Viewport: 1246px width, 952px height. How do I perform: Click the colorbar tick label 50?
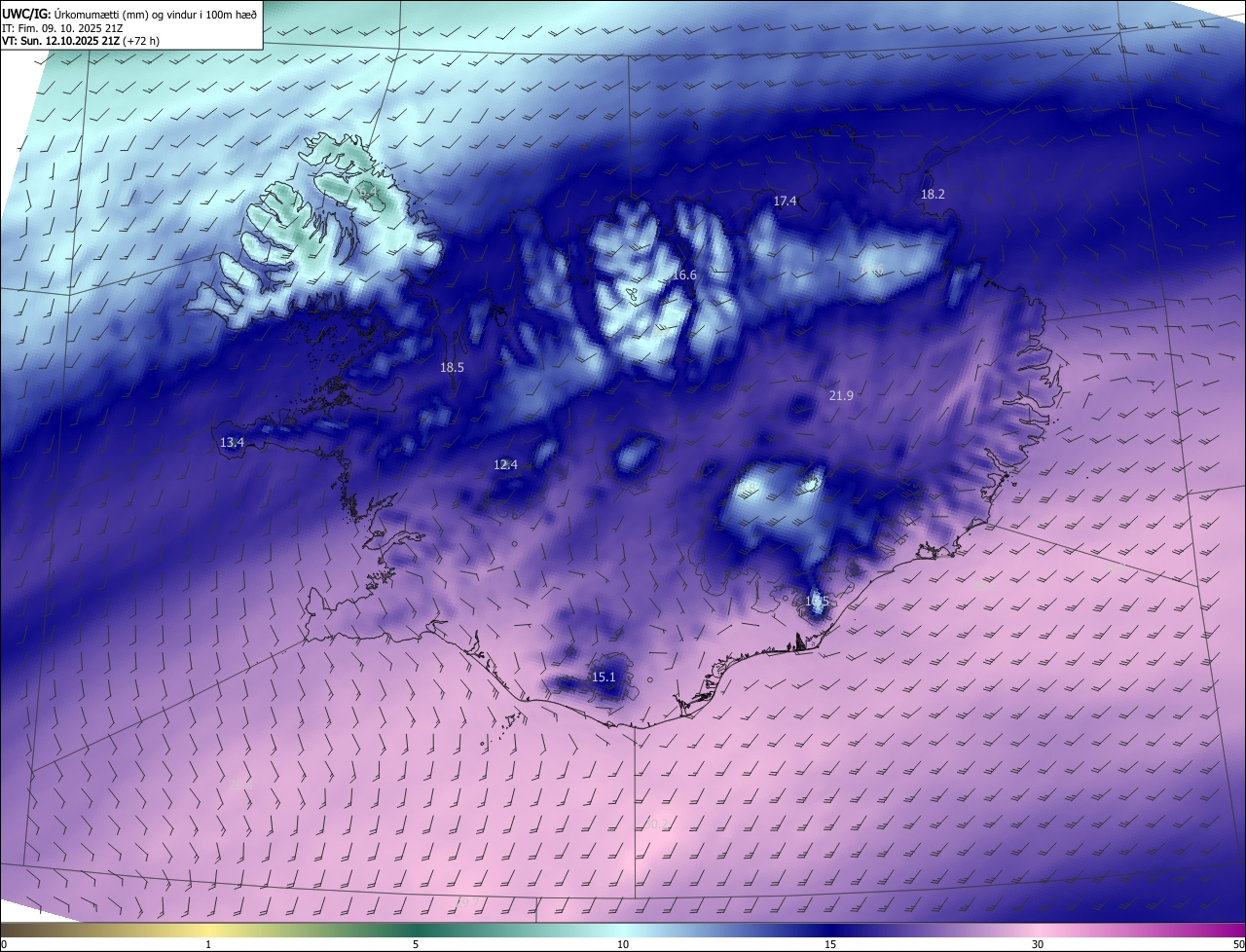pyautogui.click(x=1238, y=944)
